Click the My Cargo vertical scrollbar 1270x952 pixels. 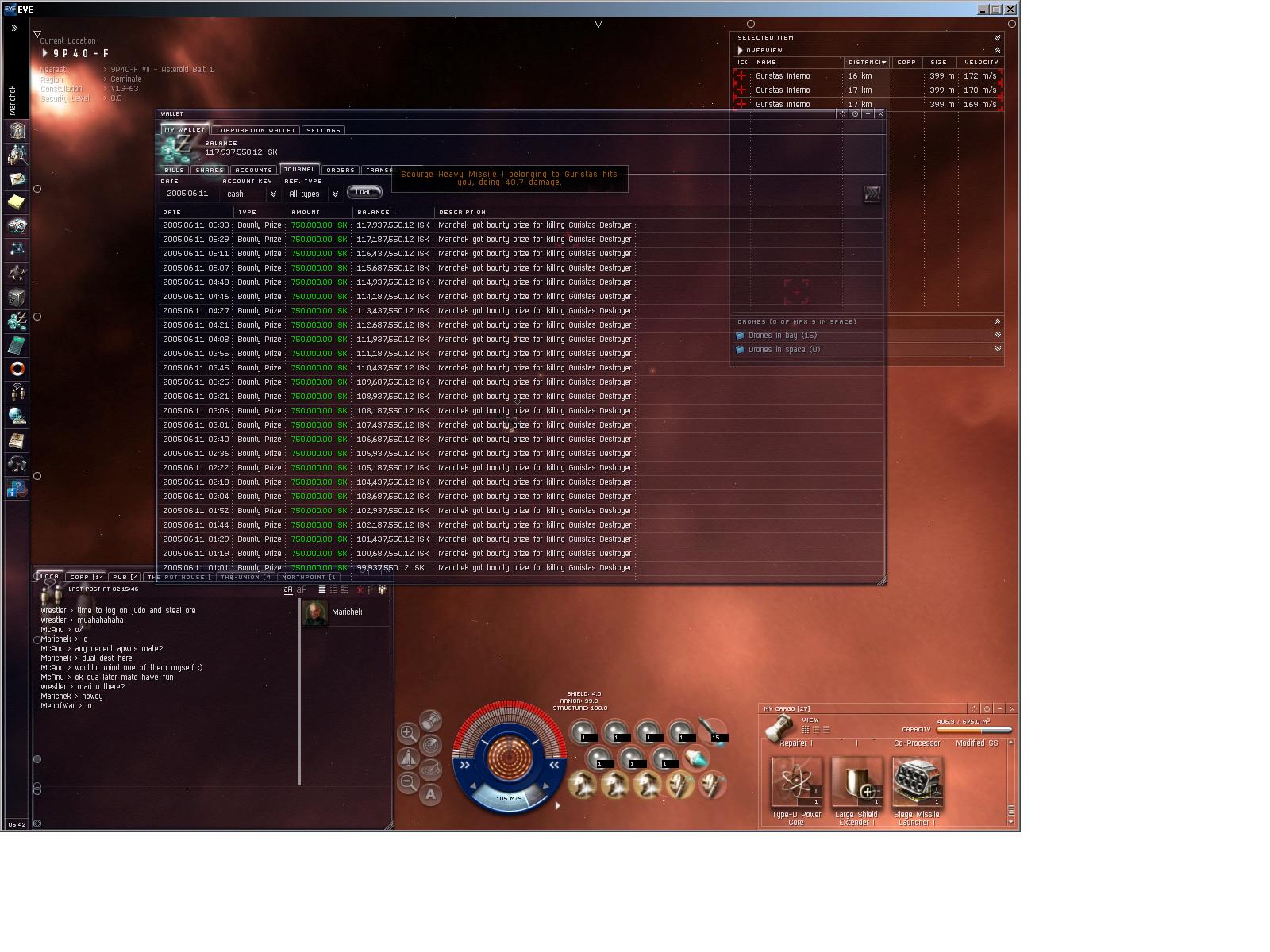click(x=1010, y=784)
